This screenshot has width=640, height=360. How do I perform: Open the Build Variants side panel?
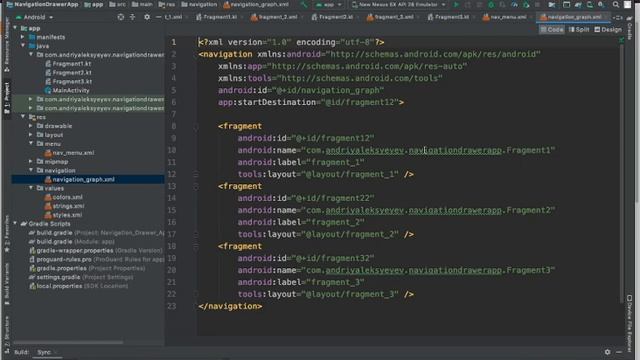coord(7,284)
